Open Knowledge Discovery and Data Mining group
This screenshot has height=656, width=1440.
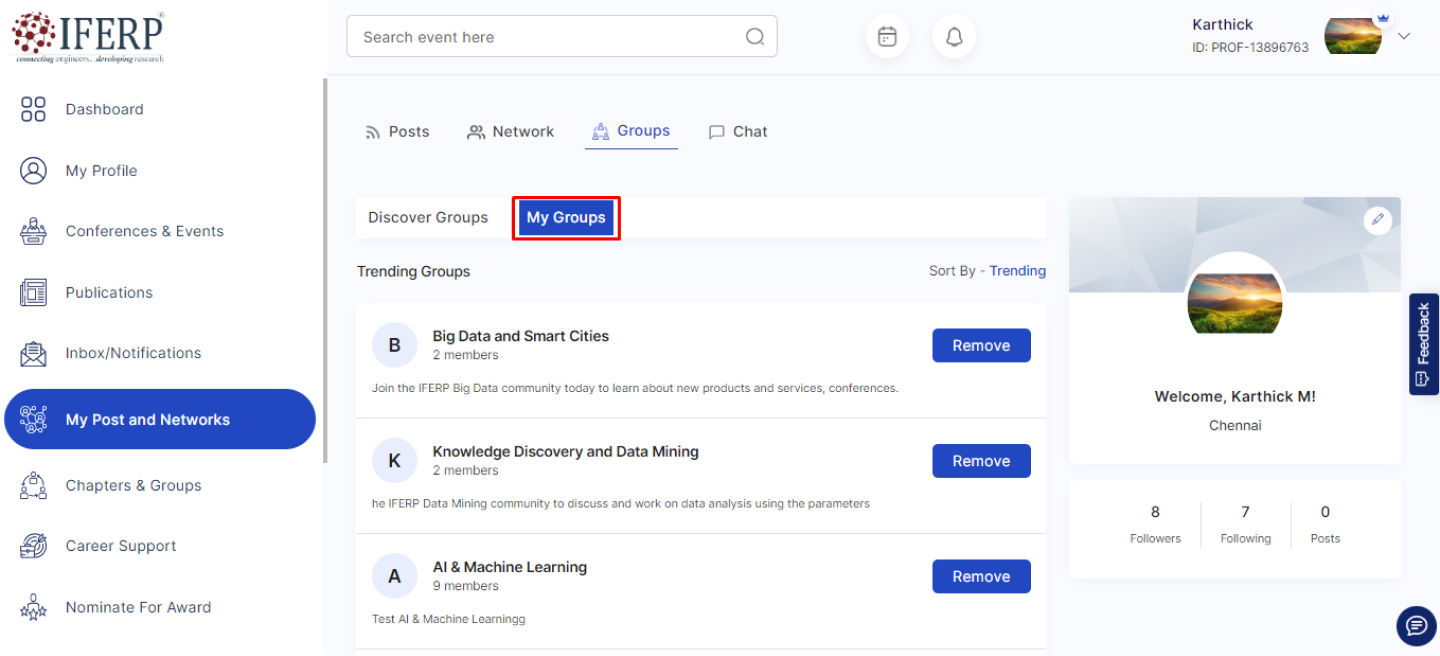[565, 452]
